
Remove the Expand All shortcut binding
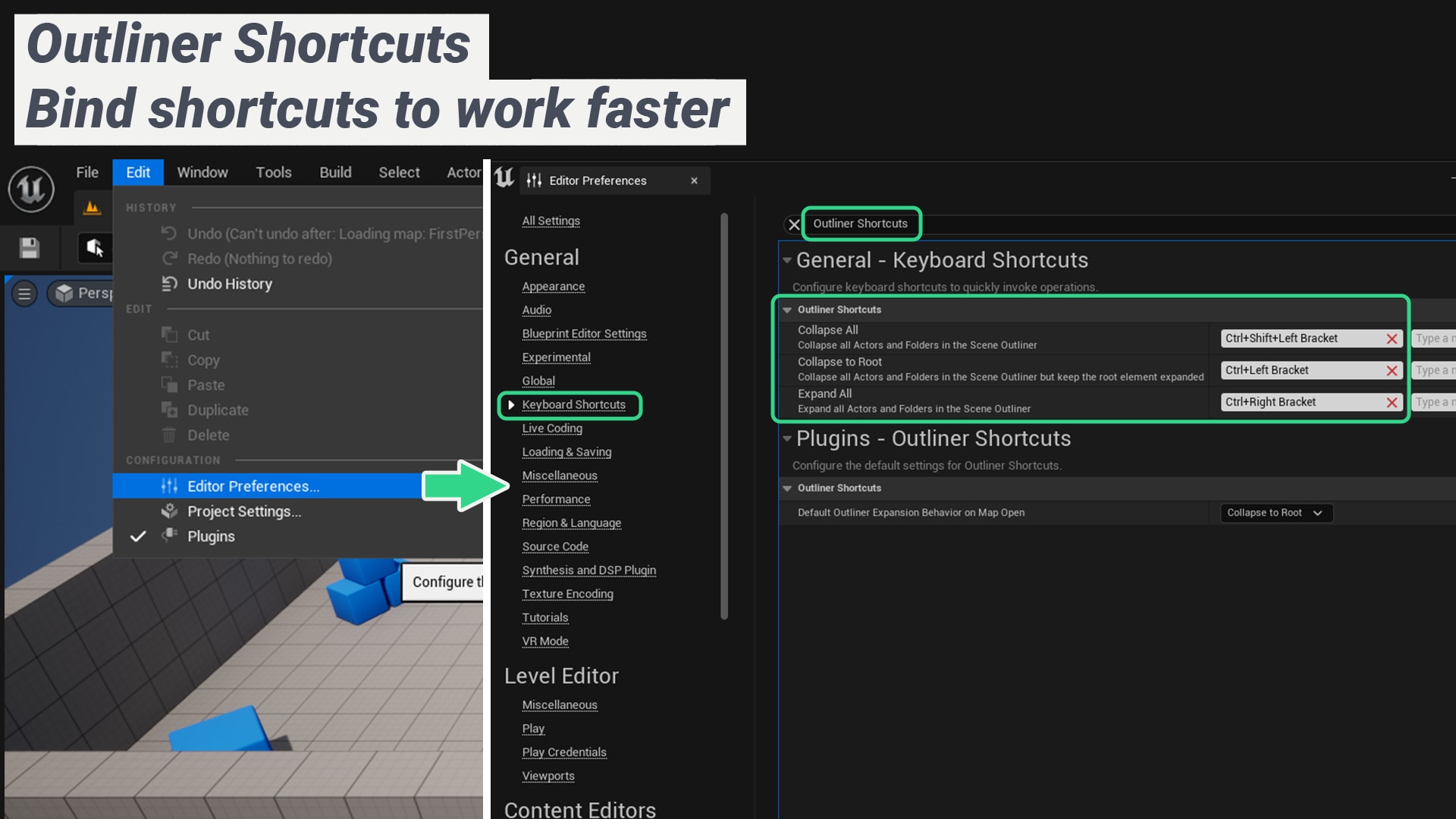1392,402
